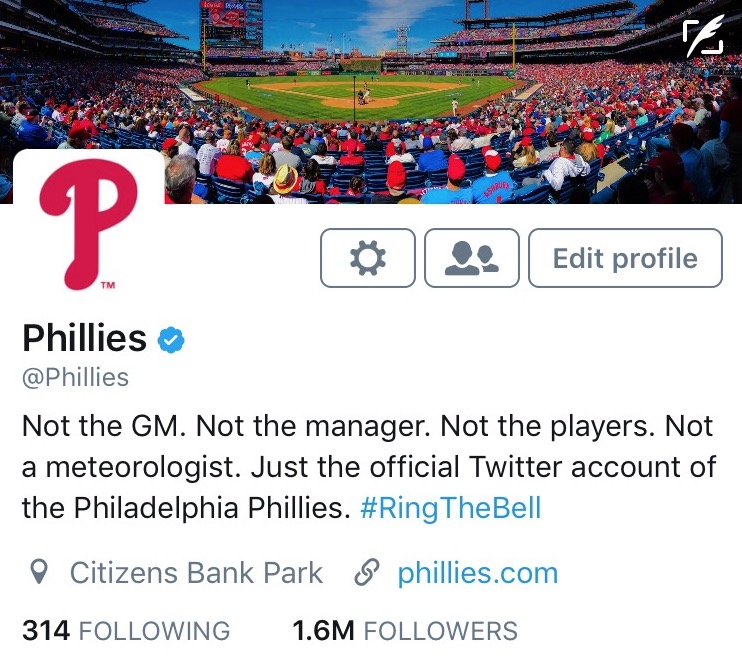Tap the @Phillies handle
742x669 pixels.
click(75, 377)
